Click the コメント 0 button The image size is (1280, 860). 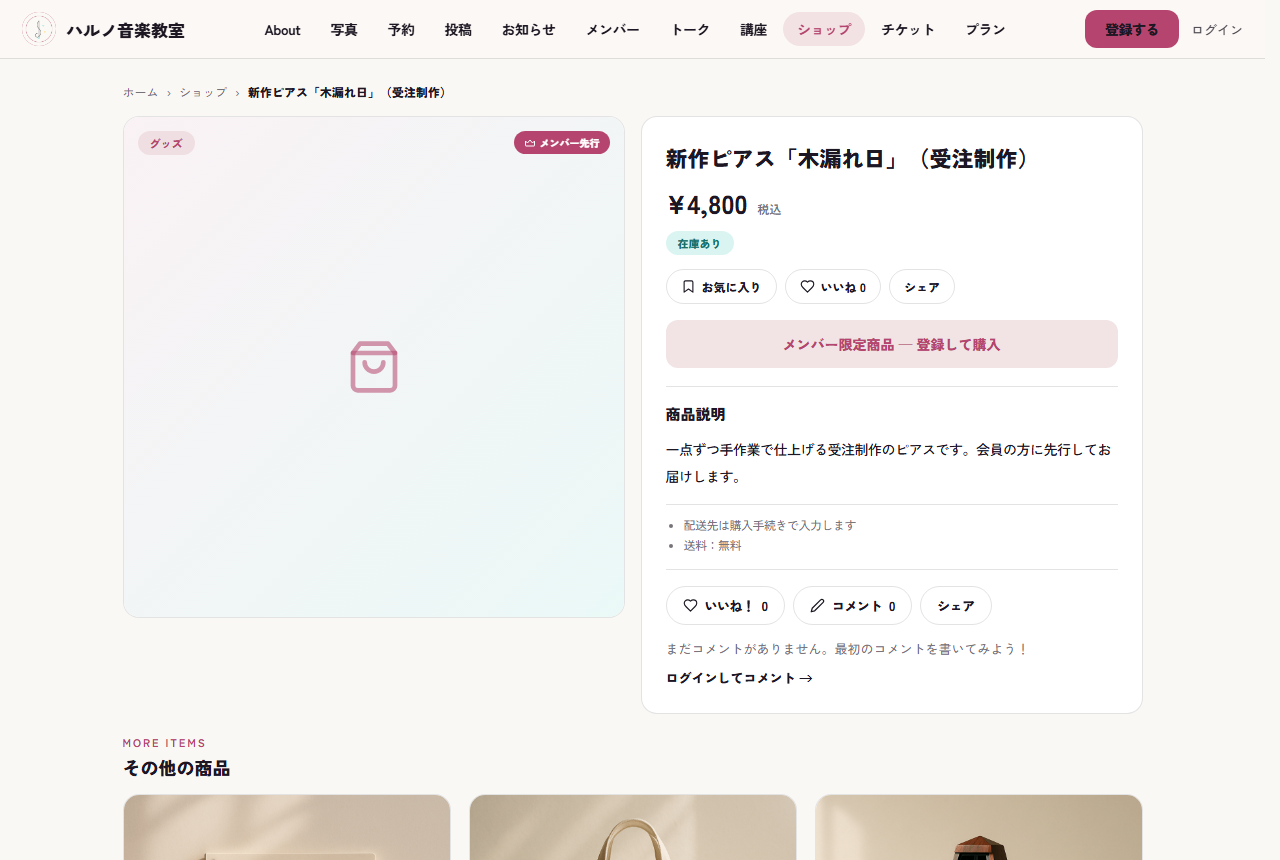pyautogui.click(x=852, y=605)
